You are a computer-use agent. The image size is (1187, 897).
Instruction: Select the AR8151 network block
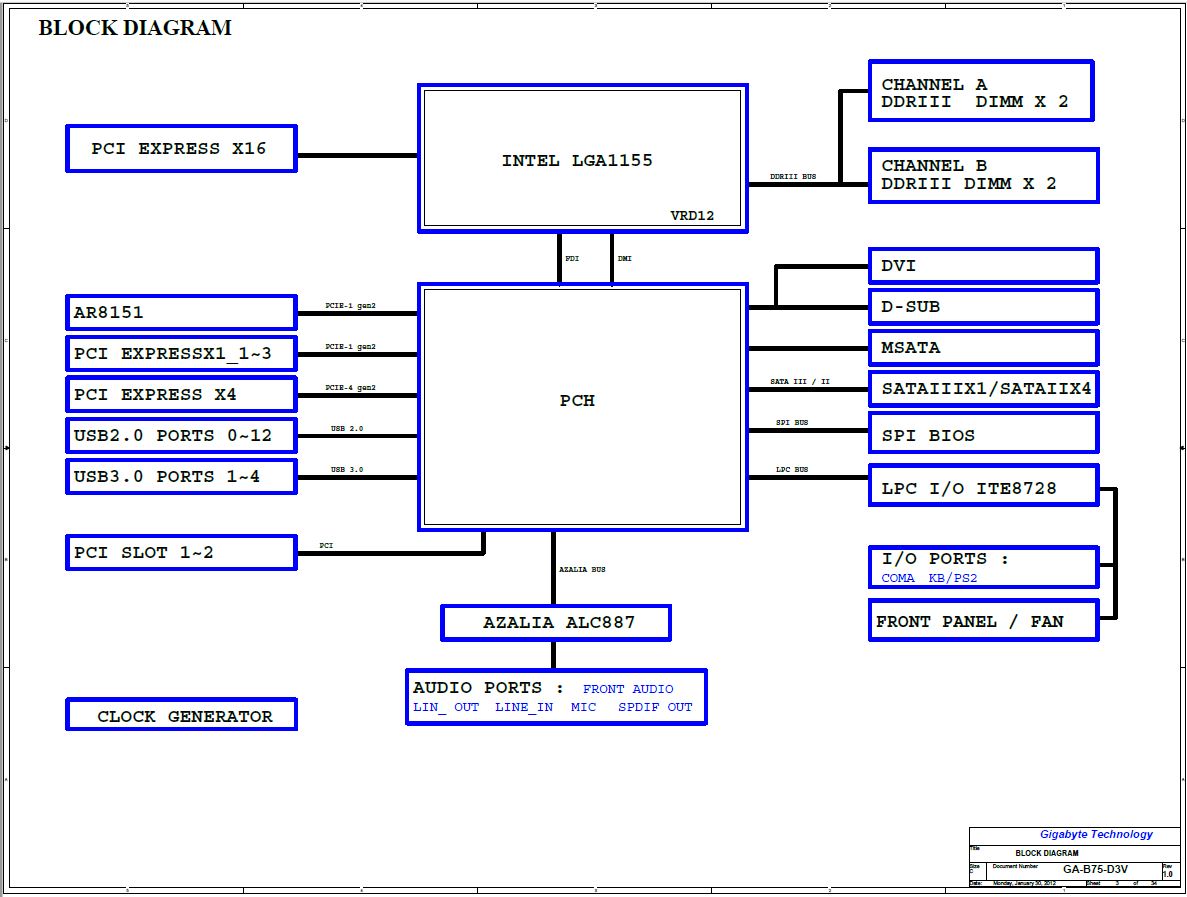[x=181, y=312]
